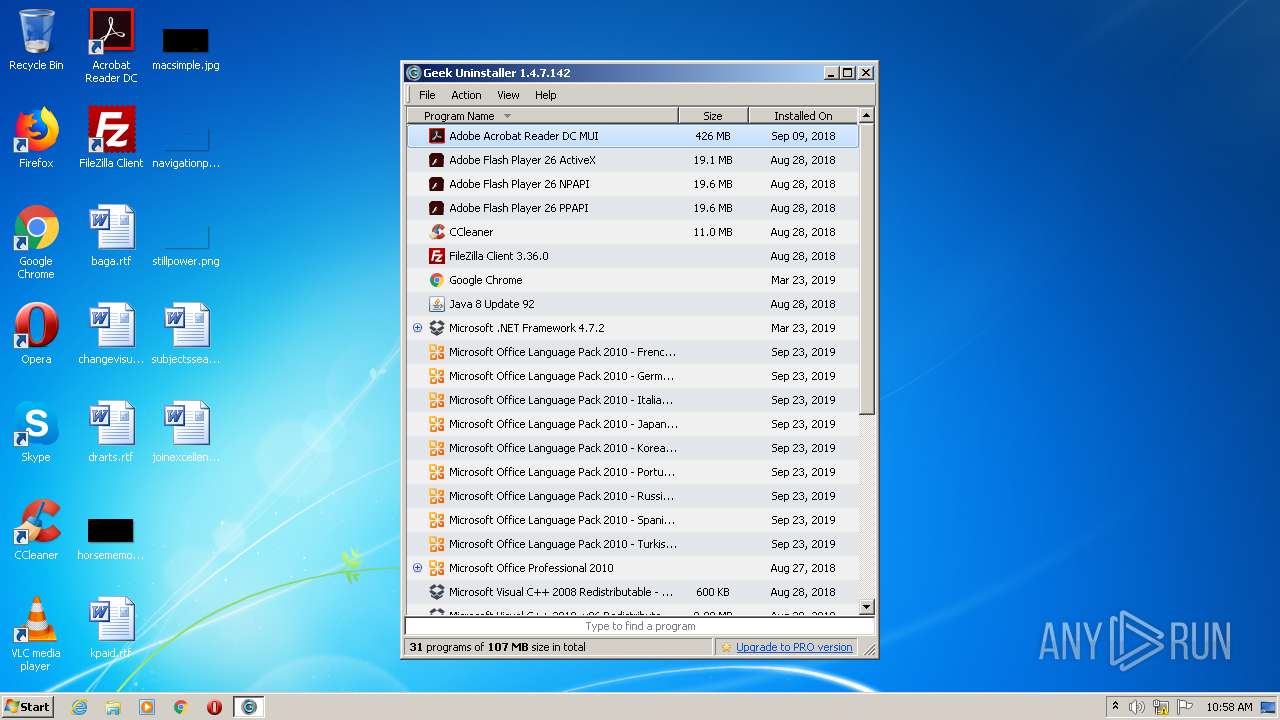Open Opera desktop shortcut
This screenshot has height=720, width=1280.
coord(36,334)
